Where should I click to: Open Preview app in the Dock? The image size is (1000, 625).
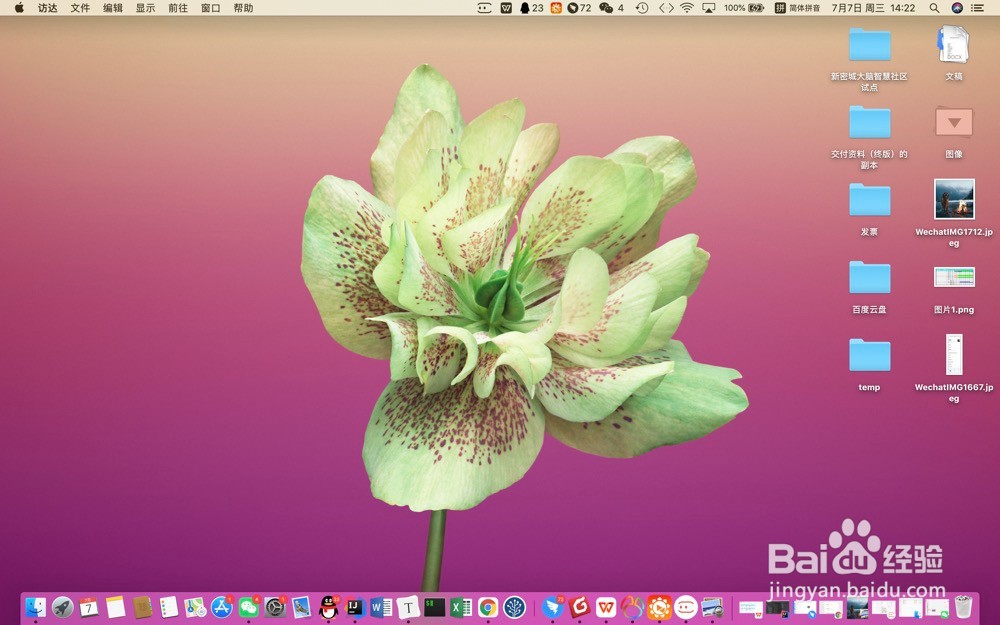tap(302, 607)
